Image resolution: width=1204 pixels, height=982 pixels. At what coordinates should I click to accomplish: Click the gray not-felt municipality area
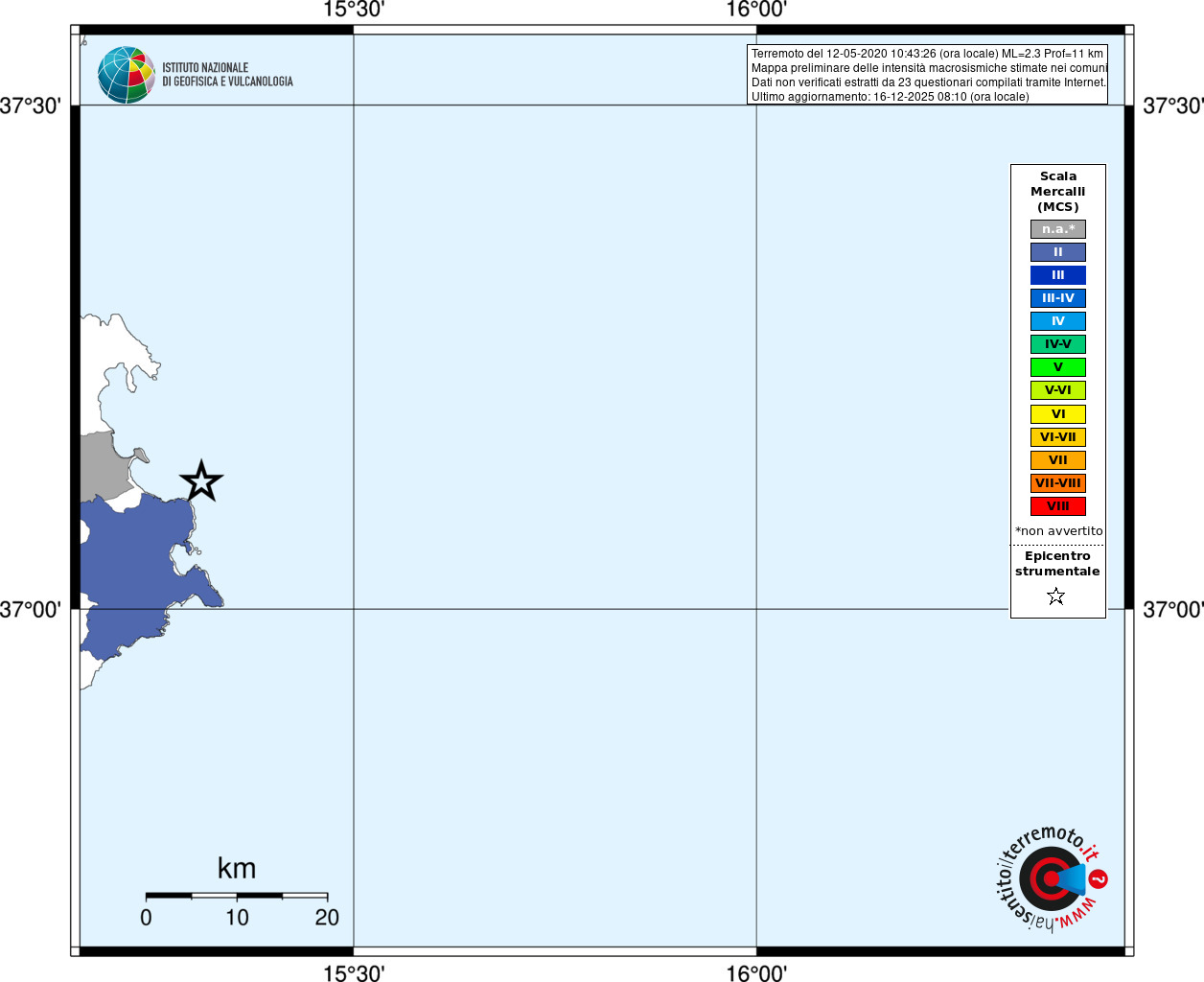coord(103,466)
